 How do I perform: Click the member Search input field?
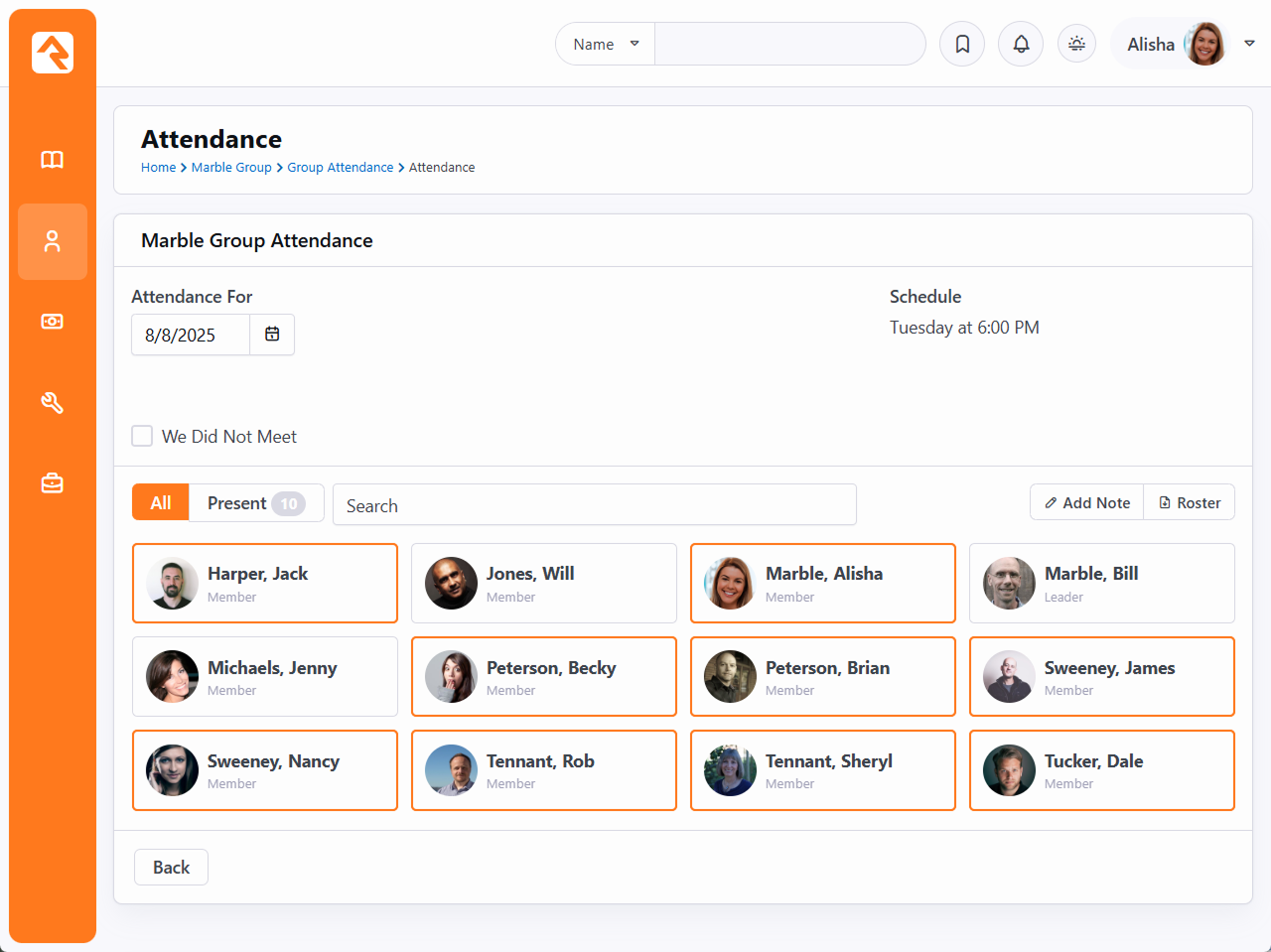click(x=594, y=505)
